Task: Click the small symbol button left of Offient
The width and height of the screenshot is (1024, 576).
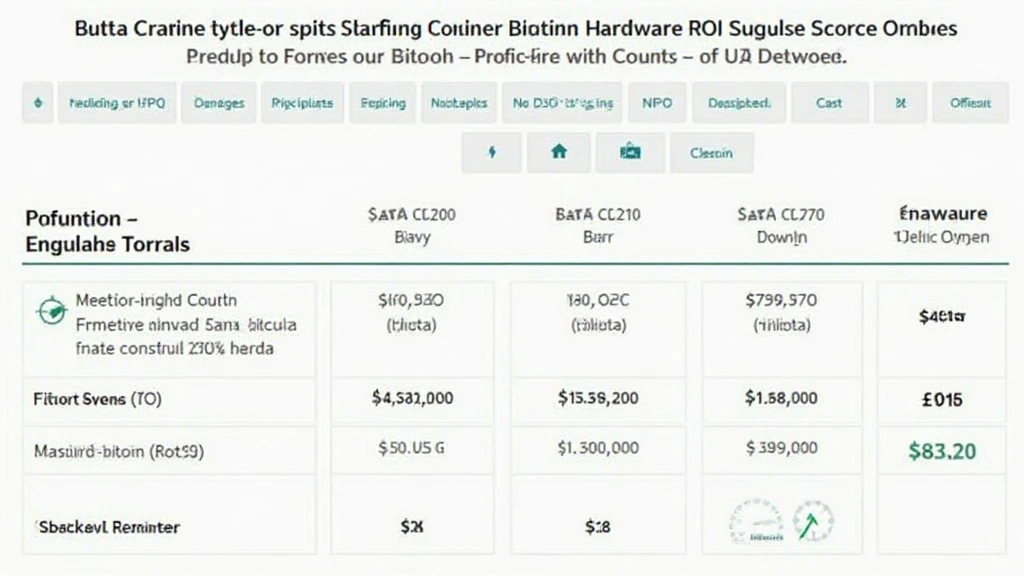Action: tap(900, 102)
